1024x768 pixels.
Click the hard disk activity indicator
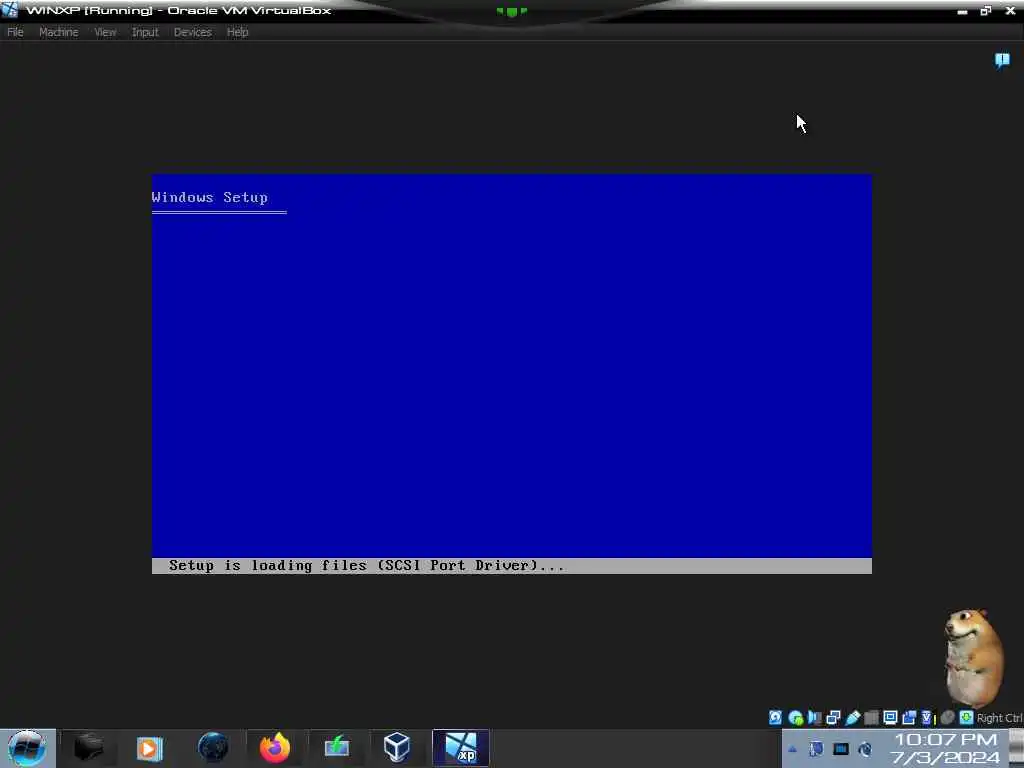pyautogui.click(x=775, y=718)
